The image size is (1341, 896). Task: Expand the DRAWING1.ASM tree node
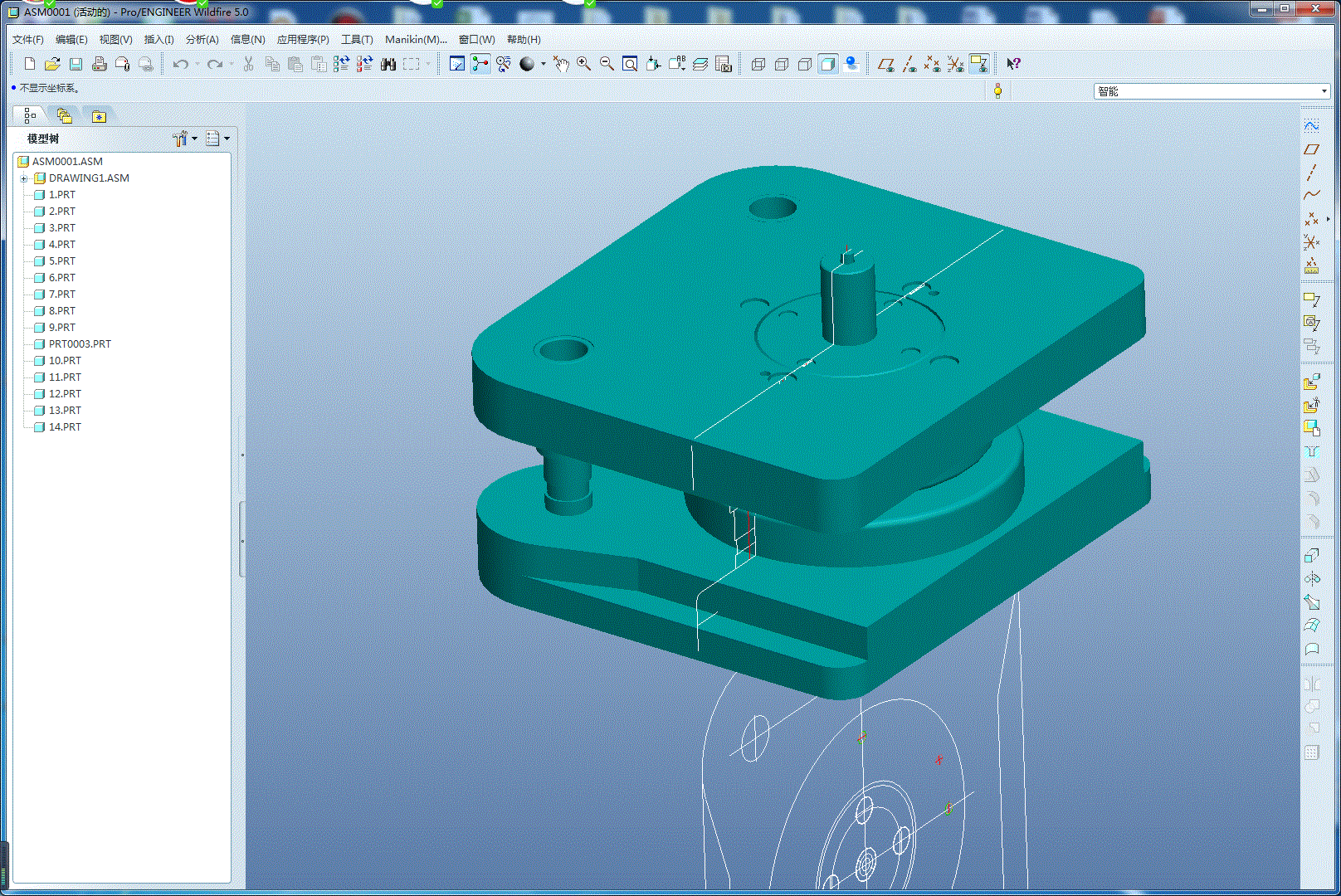pos(24,178)
